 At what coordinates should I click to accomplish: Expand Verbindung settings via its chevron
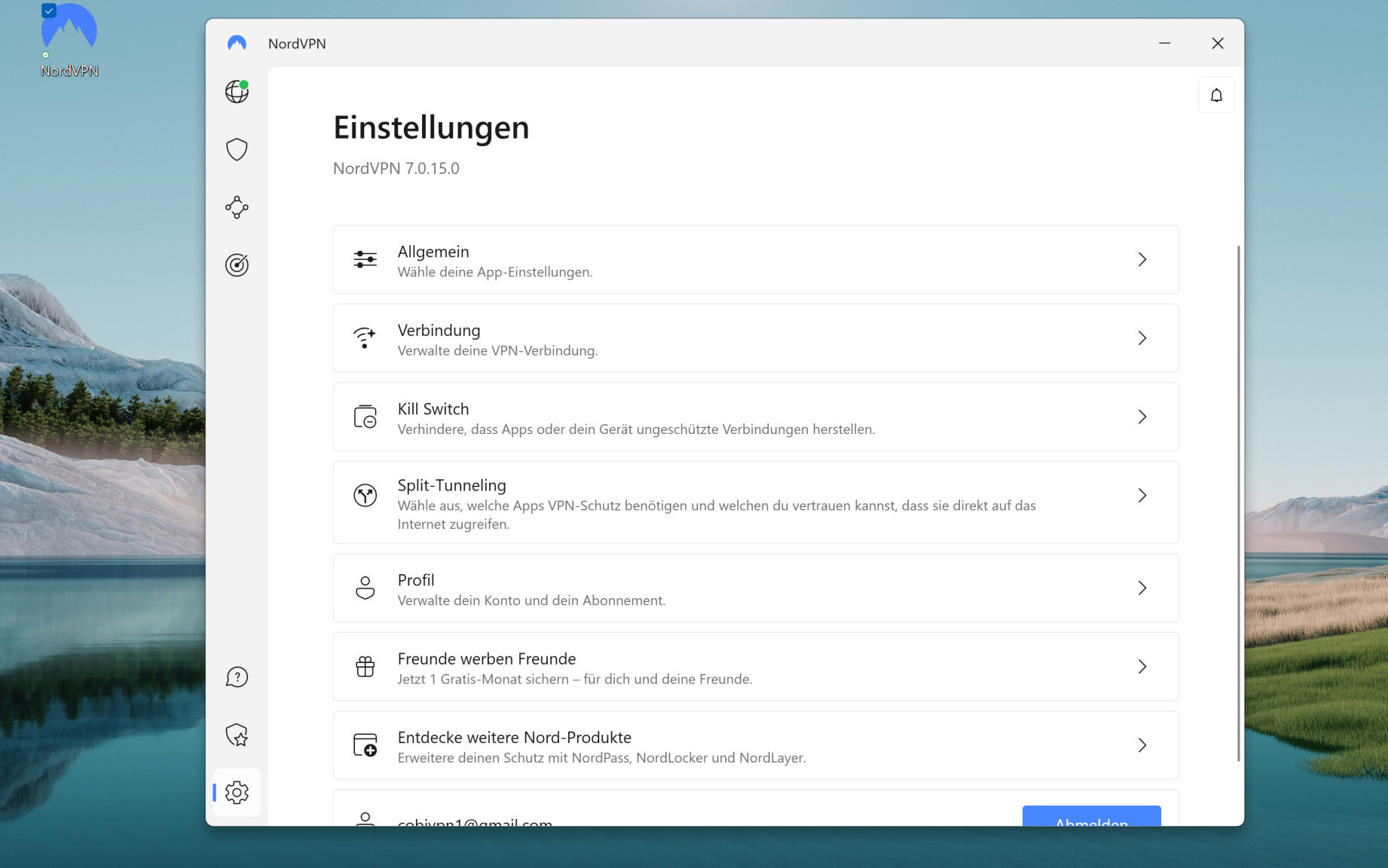pos(1142,338)
